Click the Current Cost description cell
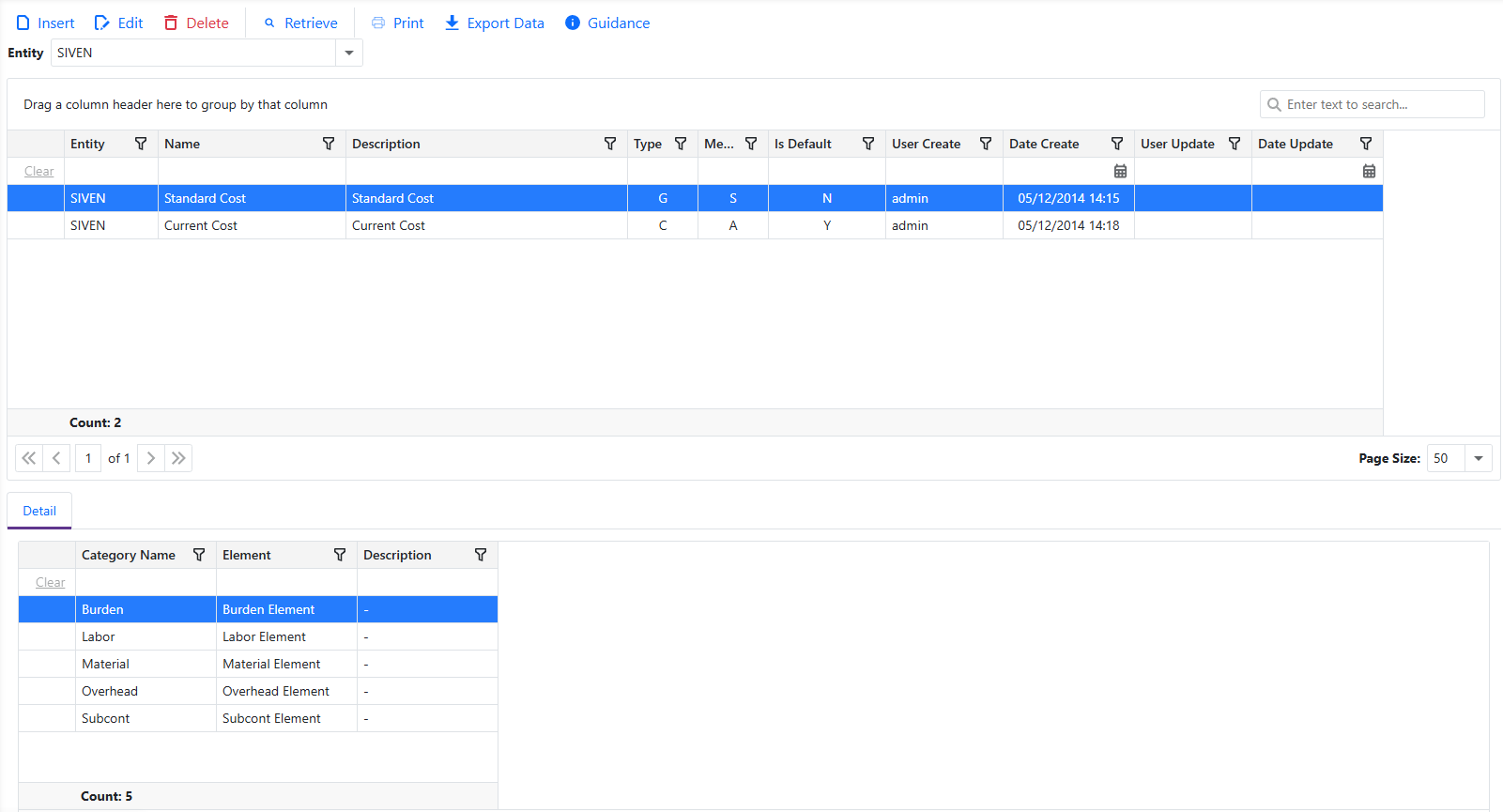Image resolution: width=1503 pixels, height=812 pixels. [486, 225]
